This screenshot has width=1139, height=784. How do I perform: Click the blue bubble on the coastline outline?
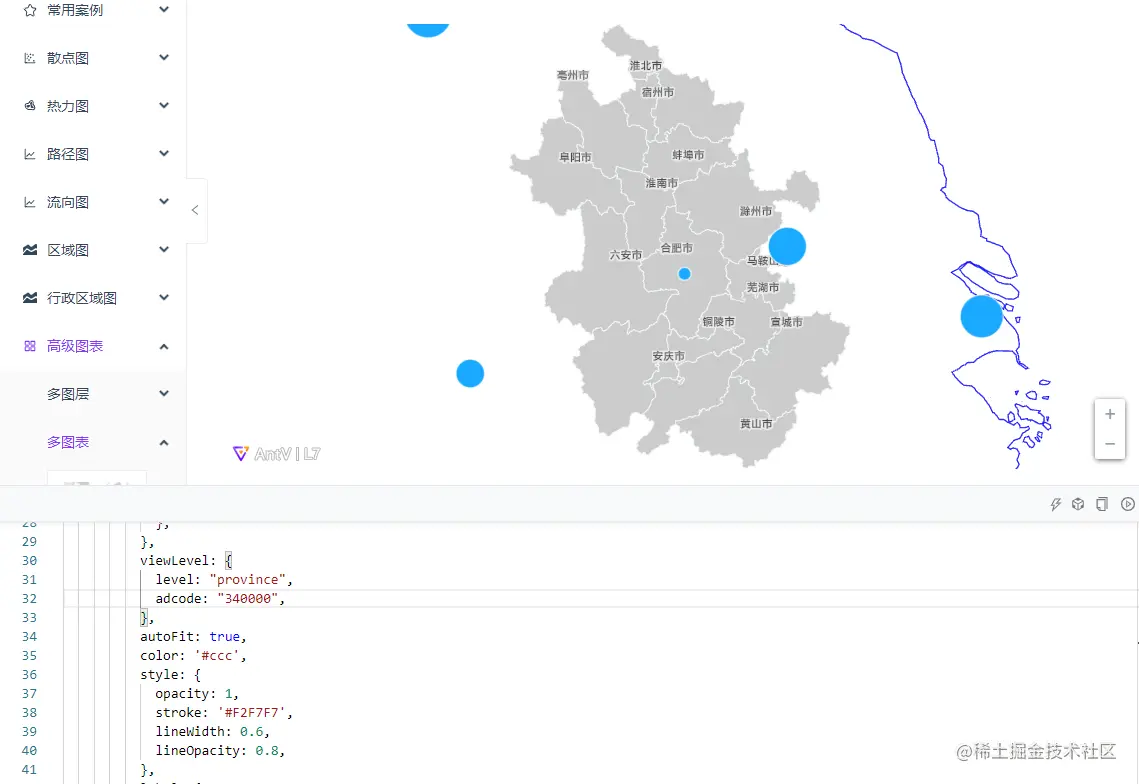coord(981,316)
